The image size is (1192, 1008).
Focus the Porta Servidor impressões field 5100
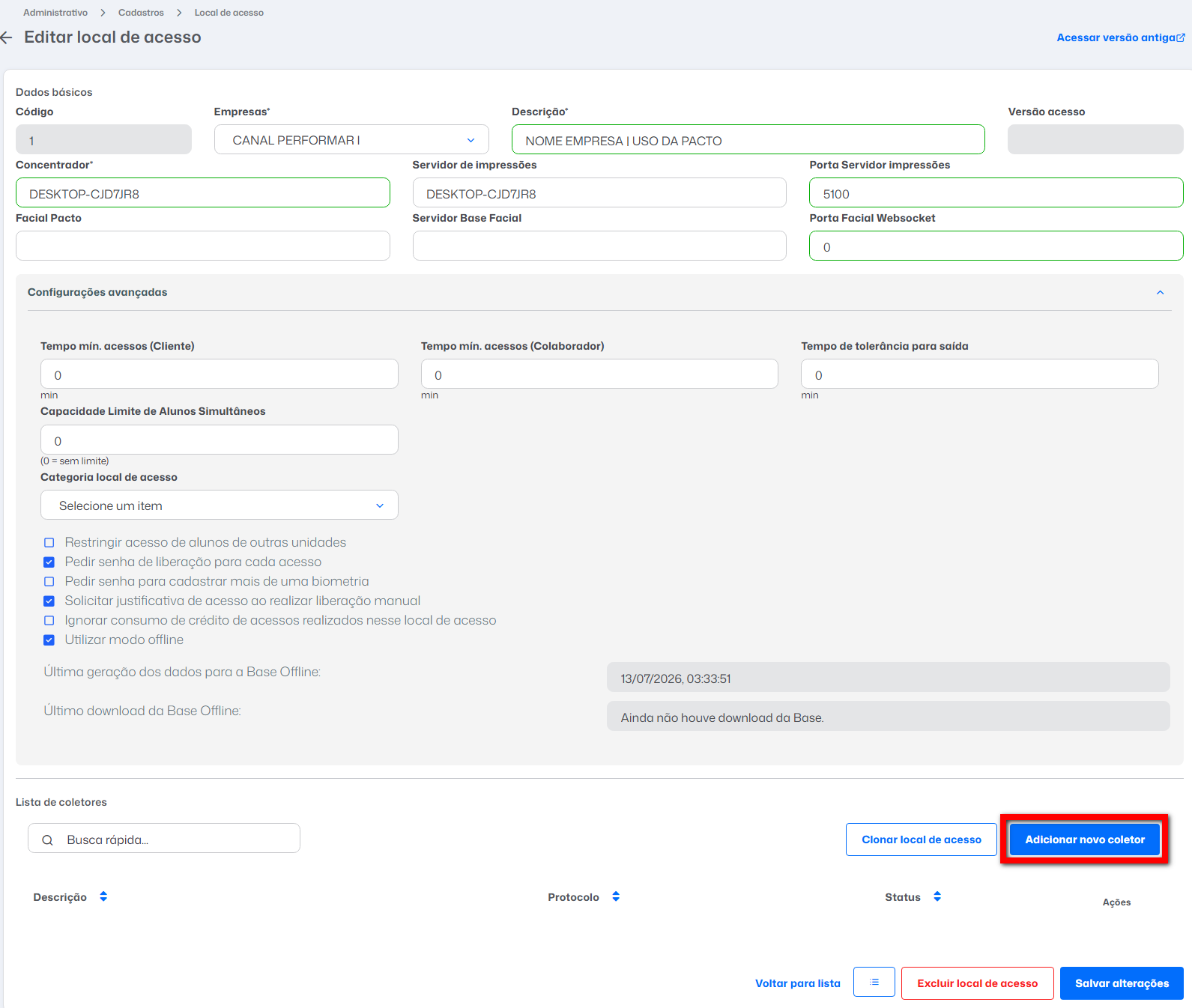click(x=996, y=193)
